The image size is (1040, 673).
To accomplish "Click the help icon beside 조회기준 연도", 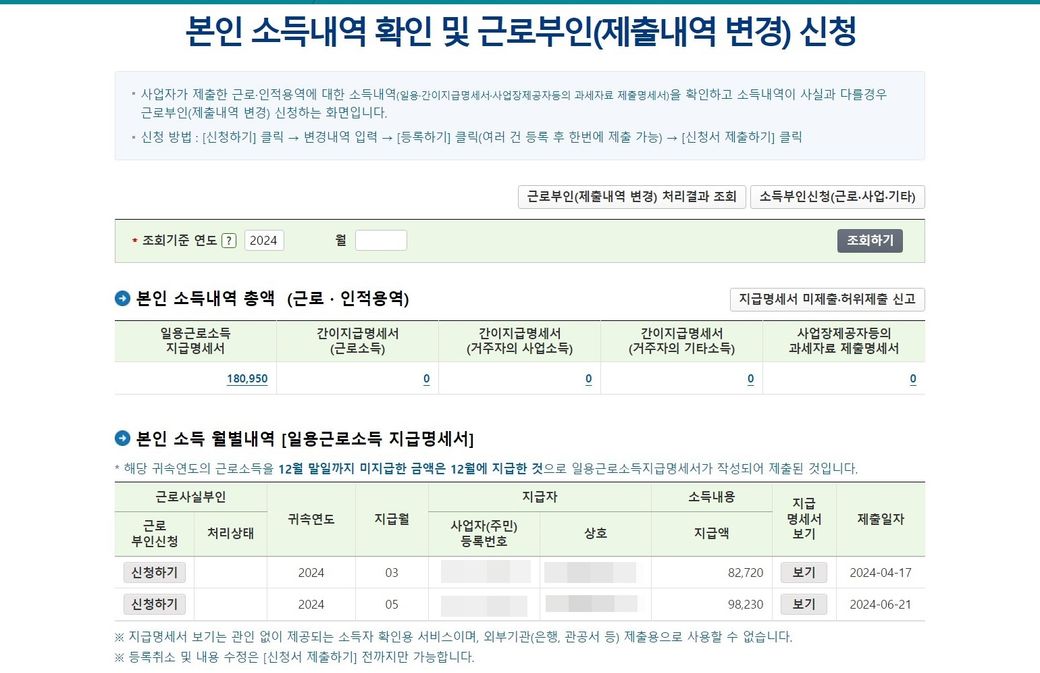I will 229,240.
